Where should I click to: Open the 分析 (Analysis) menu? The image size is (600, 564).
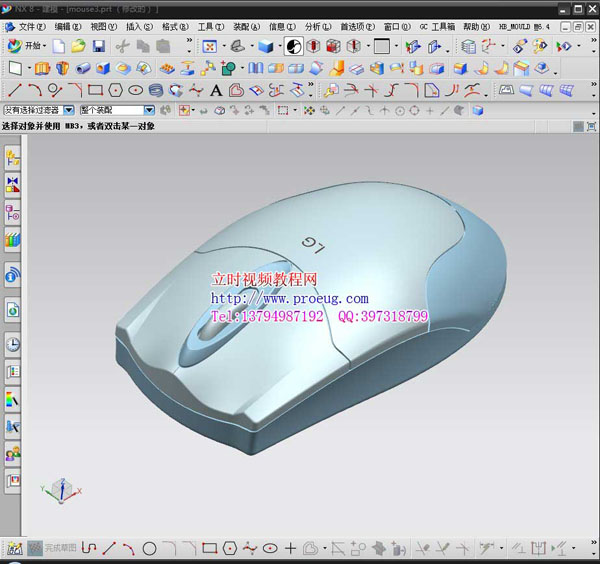(x=318, y=27)
